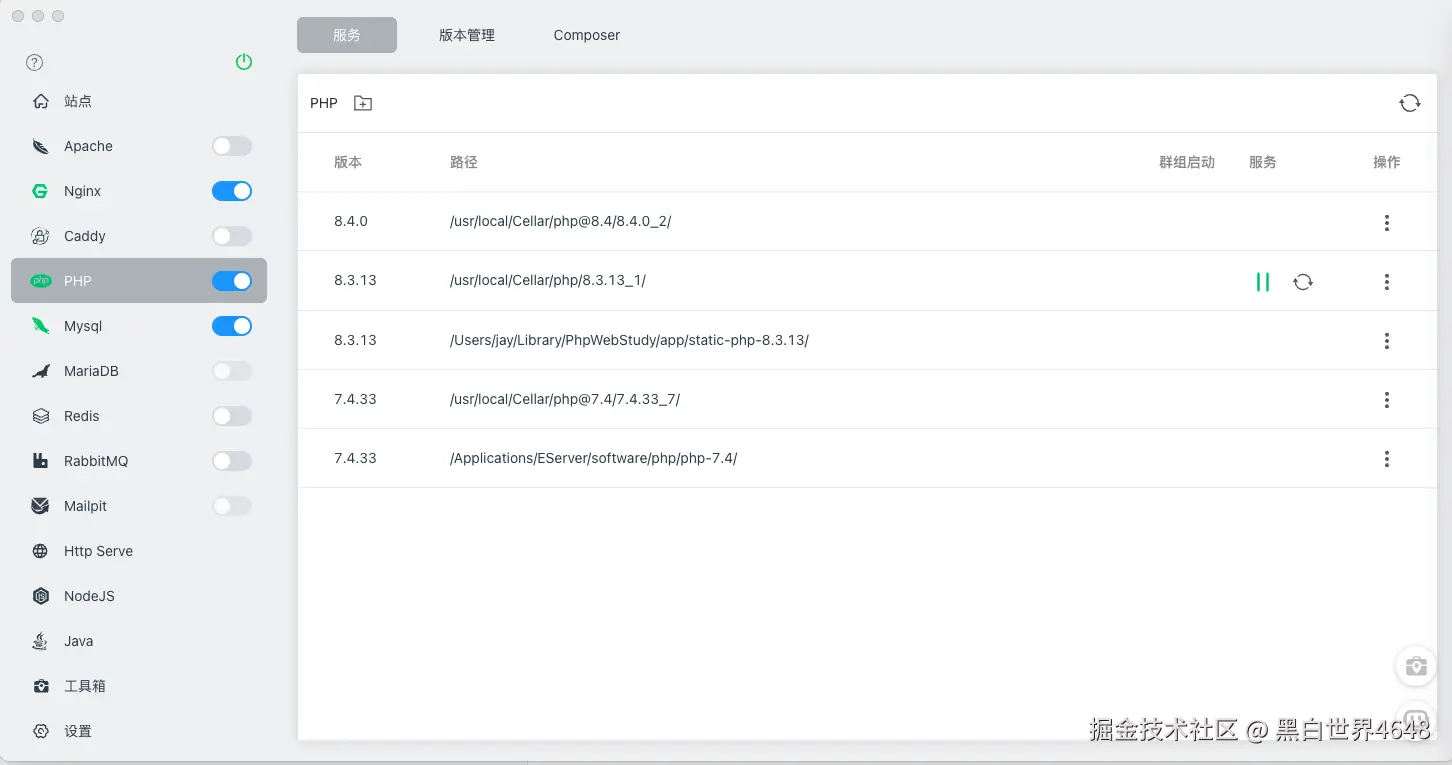Switch to the 版本管理 tab
Viewport: 1452px width, 765px height.
467,35
